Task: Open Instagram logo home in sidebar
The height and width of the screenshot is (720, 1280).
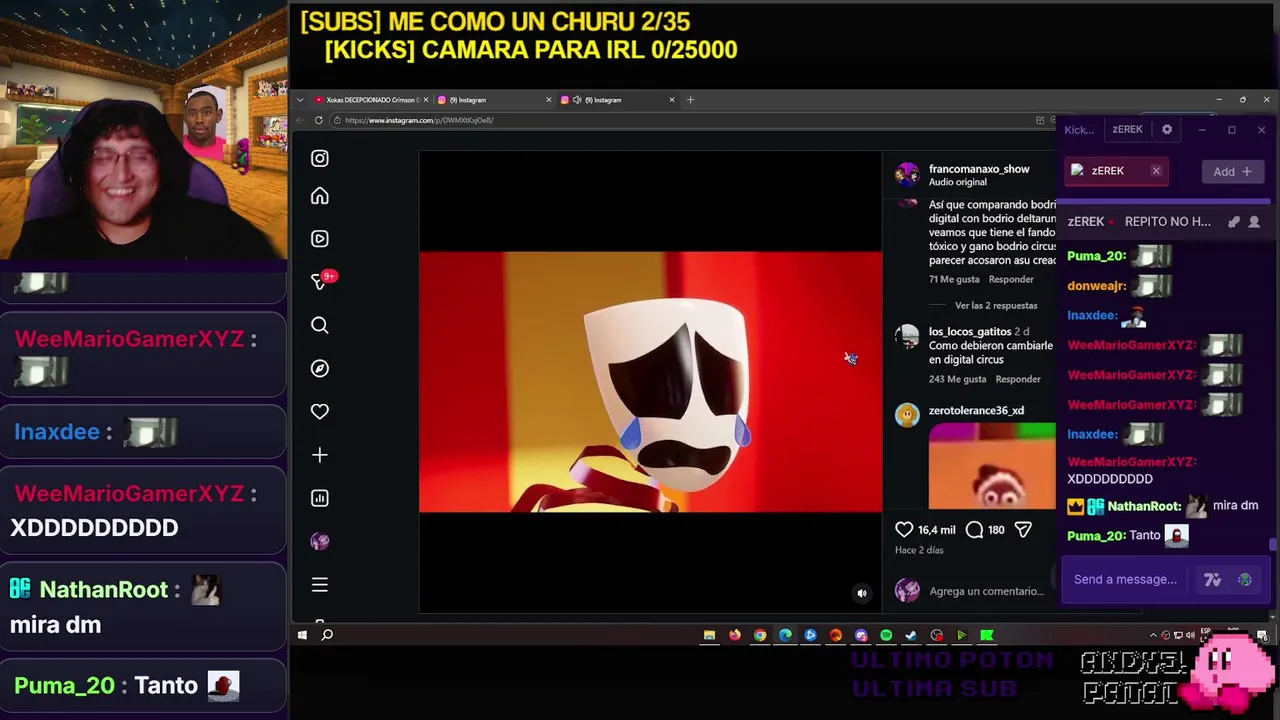Action: (x=320, y=158)
